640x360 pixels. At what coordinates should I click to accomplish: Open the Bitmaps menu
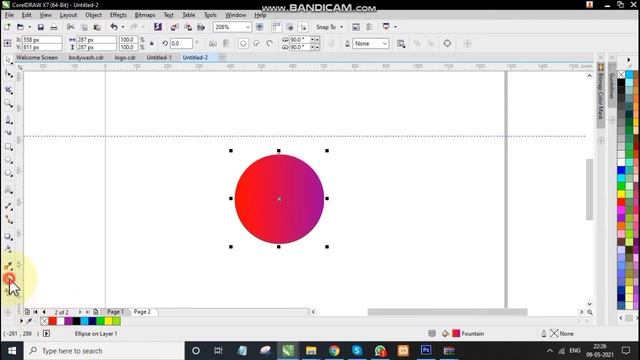(145, 15)
